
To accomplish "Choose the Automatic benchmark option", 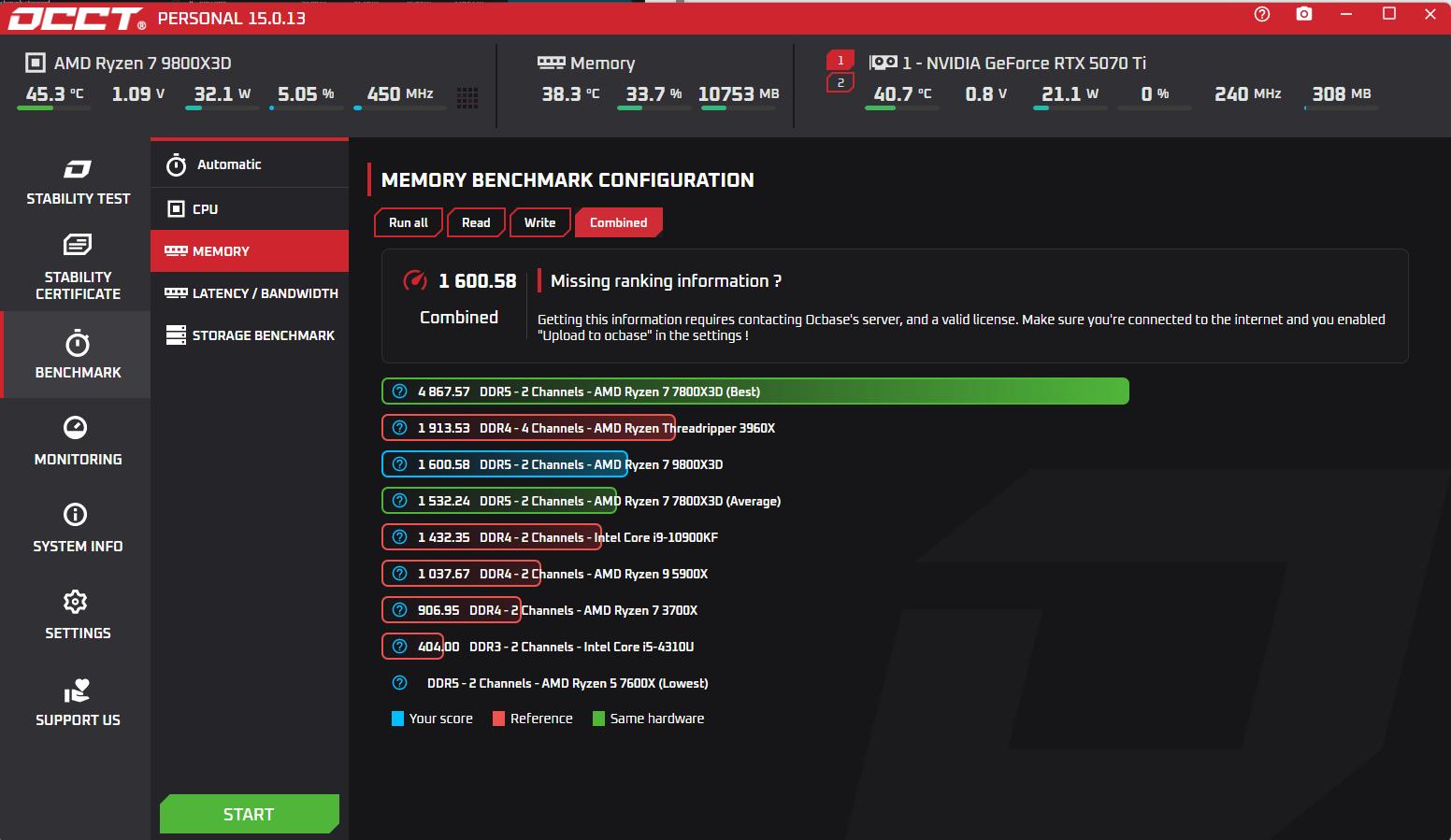I will tap(250, 164).
